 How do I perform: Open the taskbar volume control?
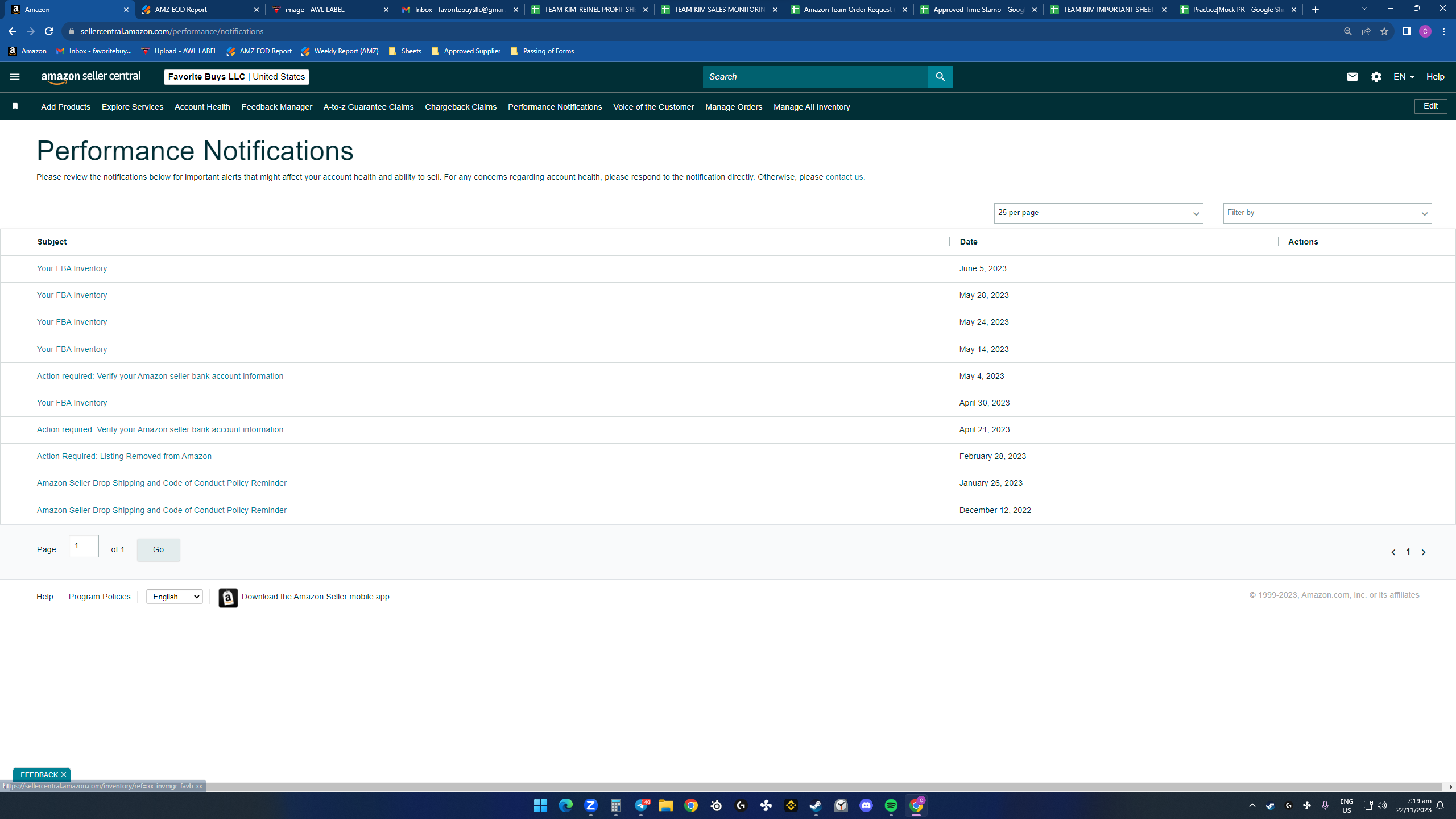[1382, 805]
